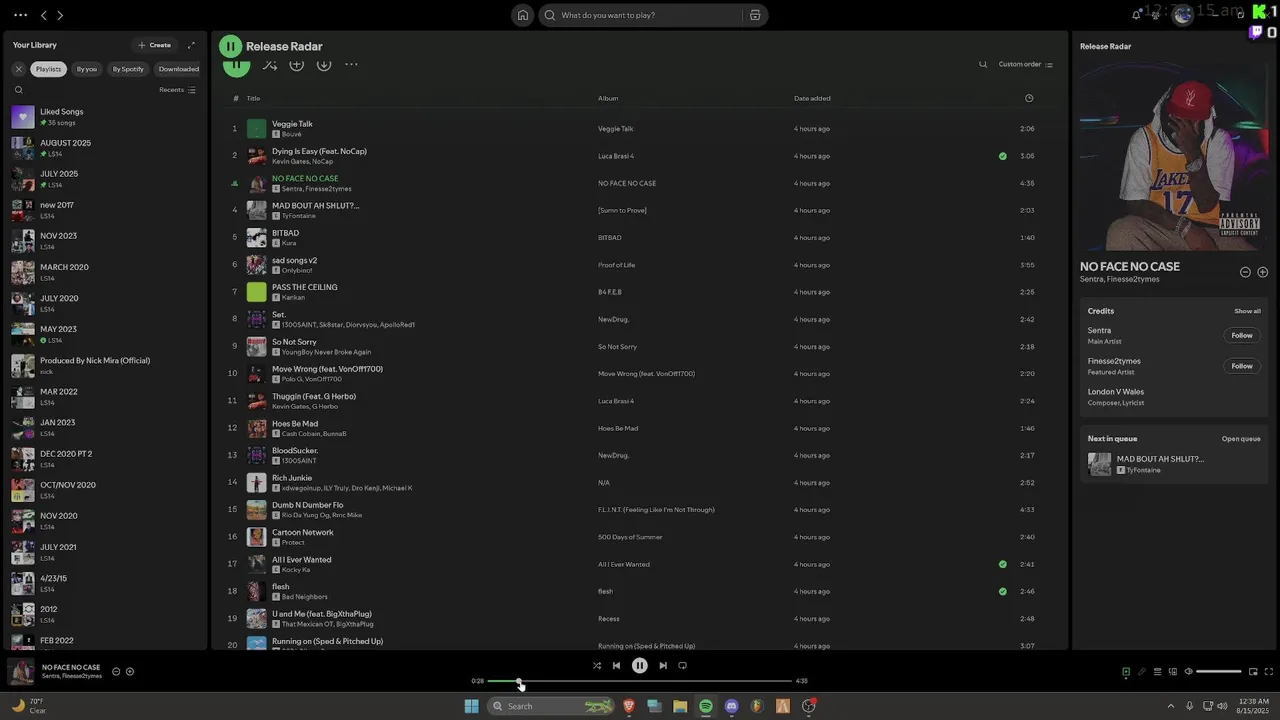1280x720 pixels.
Task: Add Release Radar to Your Library
Action: tap(297, 64)
